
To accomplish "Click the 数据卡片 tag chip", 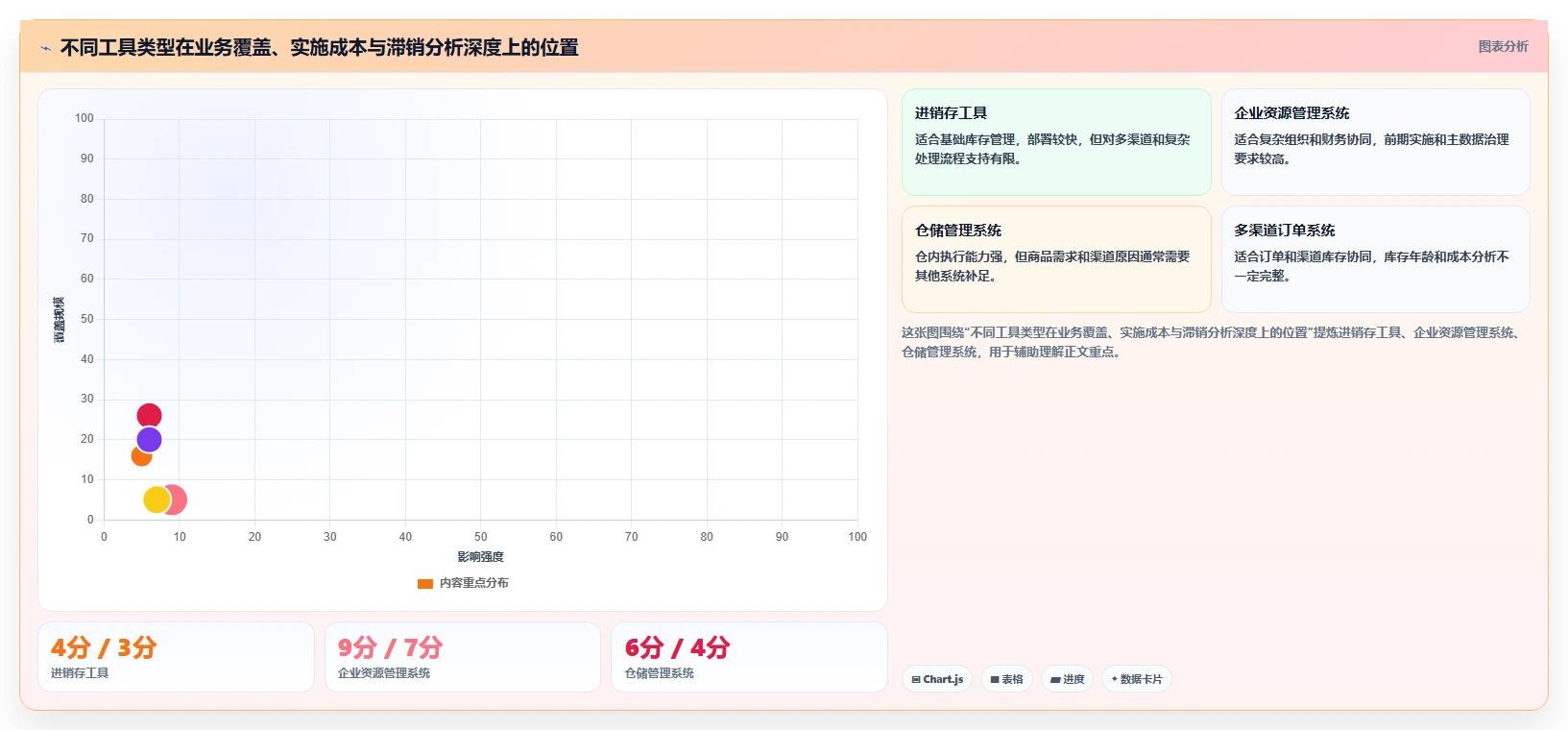I will coord(1137,679).
